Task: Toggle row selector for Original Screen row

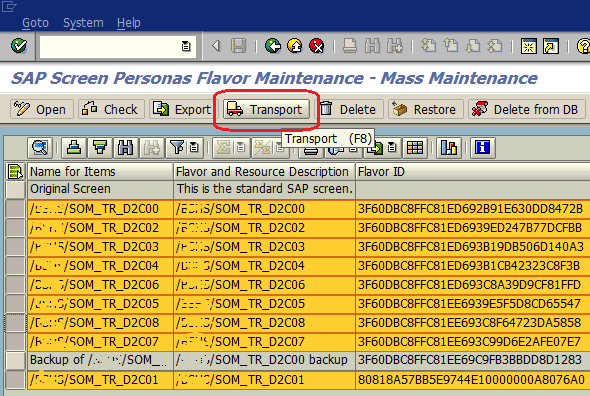Action: pos(15,189)
